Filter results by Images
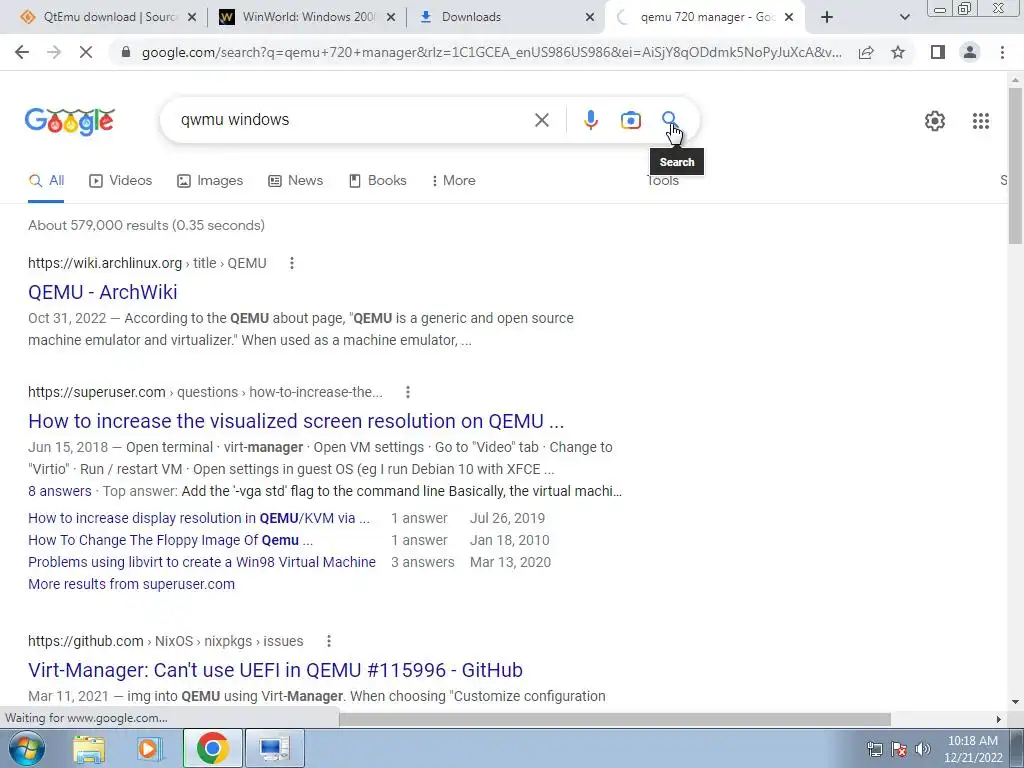Viewport: 1024px width, 768px height. pos(210,180)
